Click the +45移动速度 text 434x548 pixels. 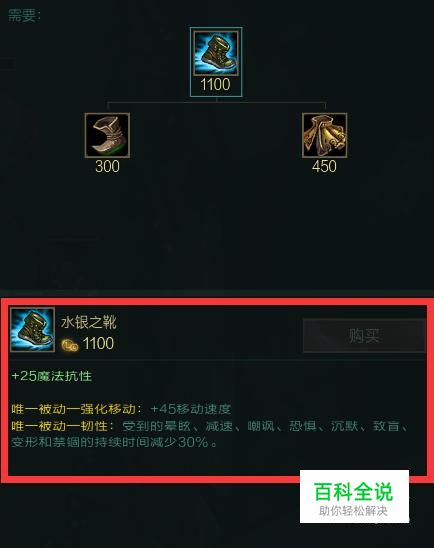tap(191, 409)
